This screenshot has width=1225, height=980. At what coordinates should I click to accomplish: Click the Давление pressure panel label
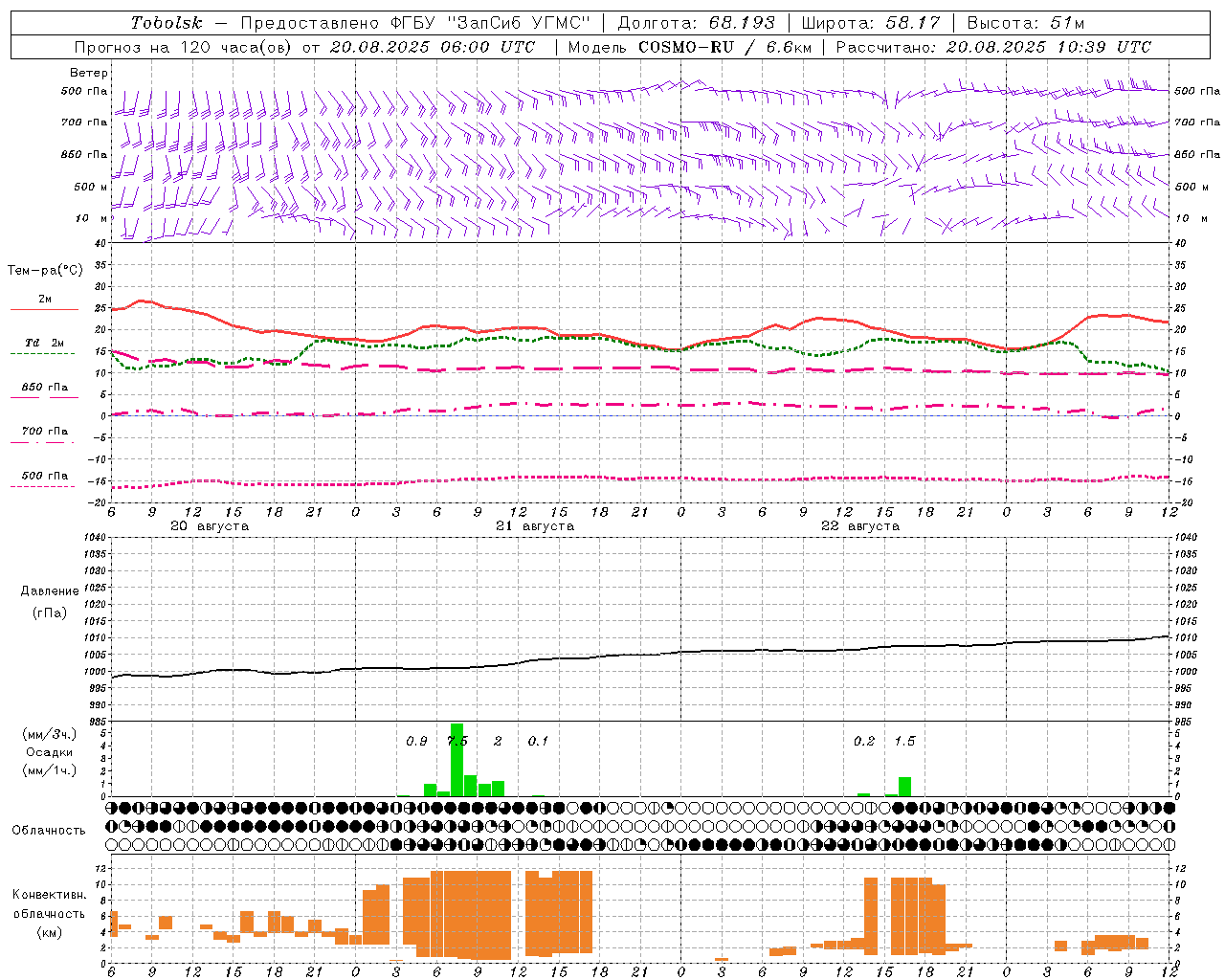(x=50, y=591)
